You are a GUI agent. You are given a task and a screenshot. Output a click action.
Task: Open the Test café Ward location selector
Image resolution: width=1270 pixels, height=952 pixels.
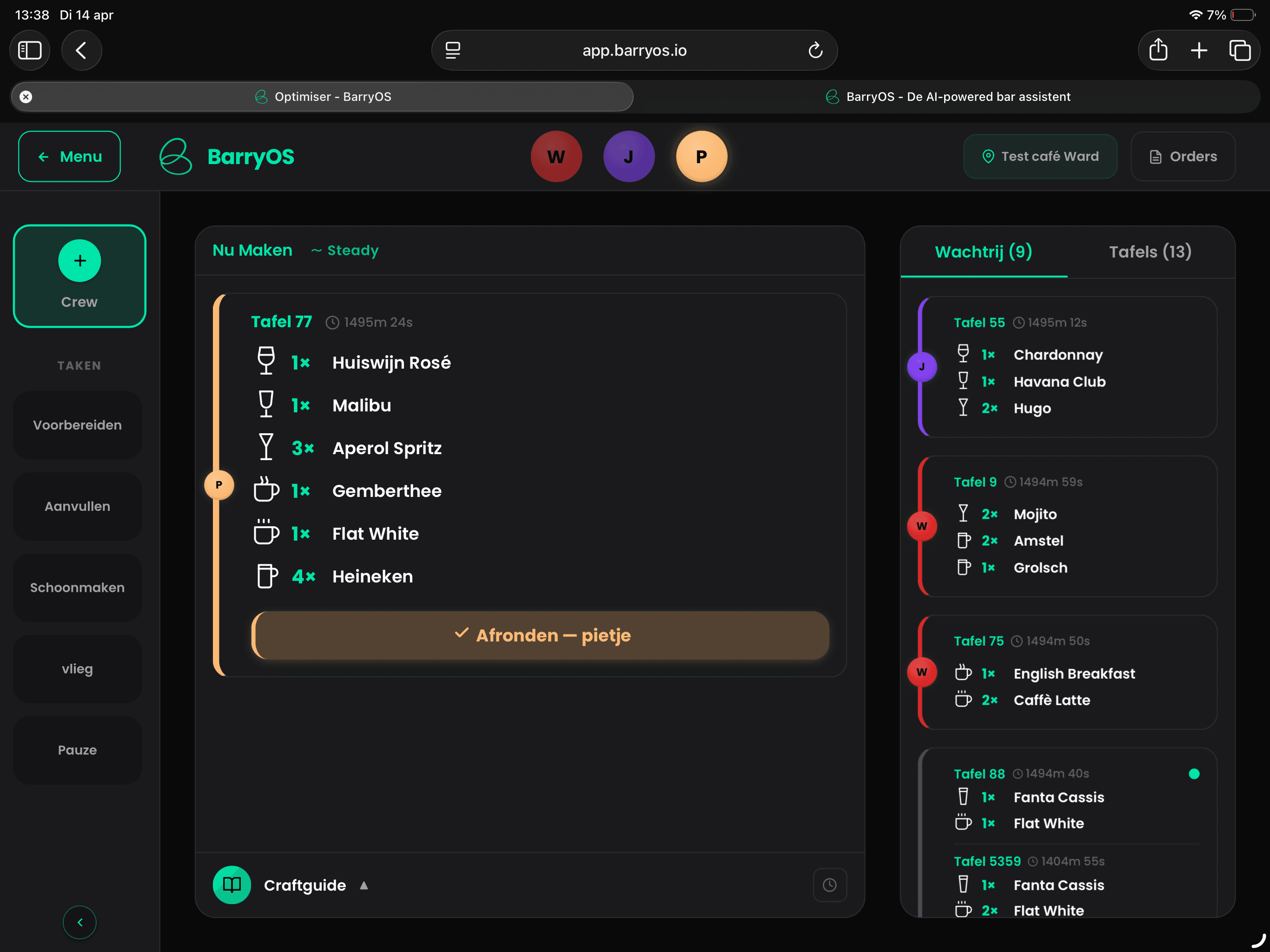click(x=1040, y=156)
